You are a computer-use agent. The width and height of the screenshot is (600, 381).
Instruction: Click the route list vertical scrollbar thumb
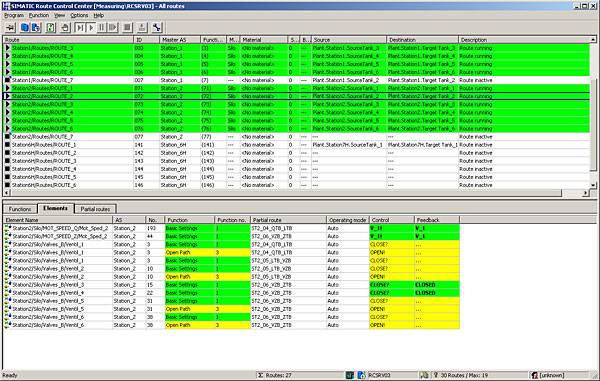click(x=593, y=124)
